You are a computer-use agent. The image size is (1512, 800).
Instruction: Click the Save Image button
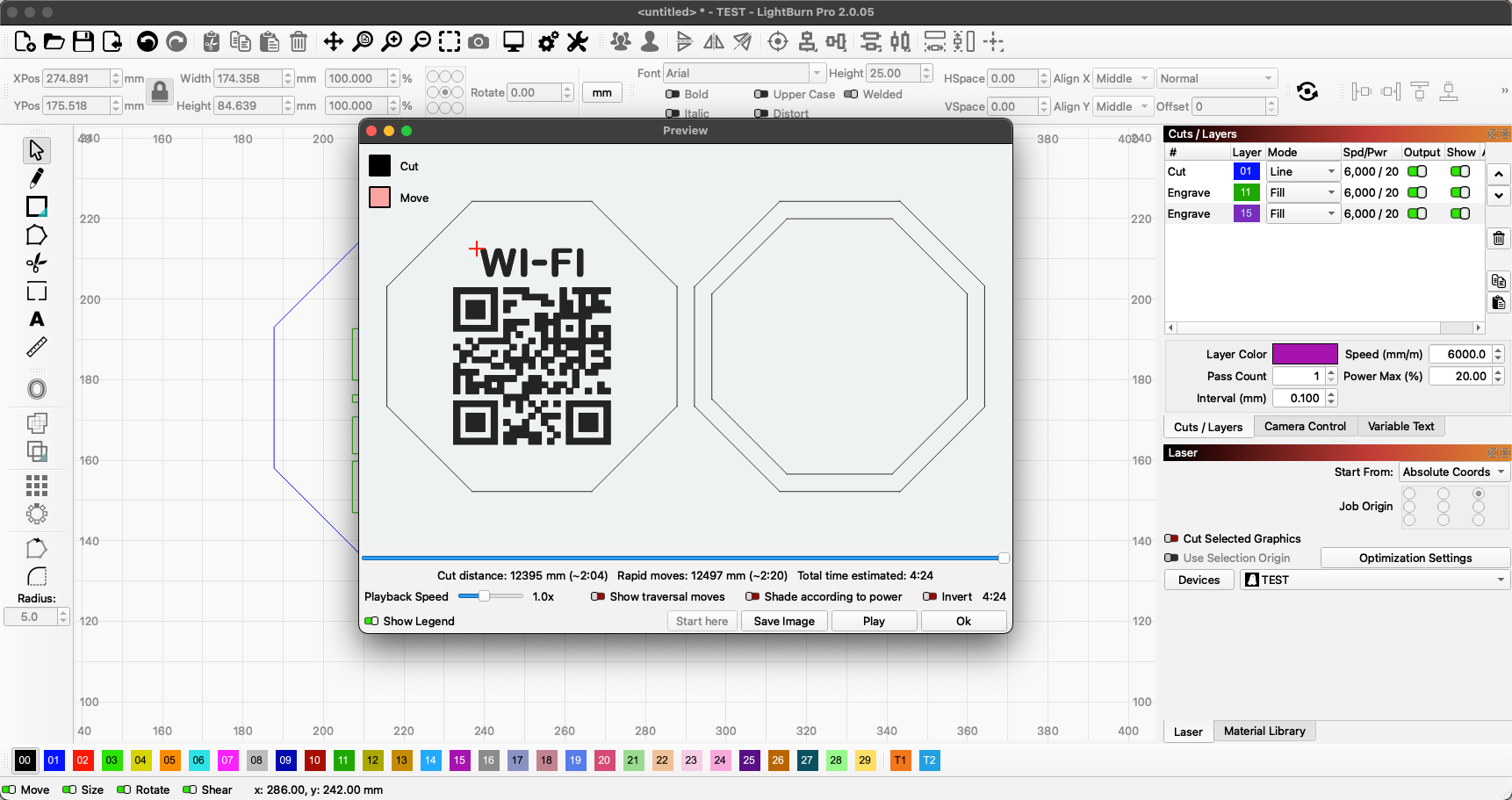(783, 622)
